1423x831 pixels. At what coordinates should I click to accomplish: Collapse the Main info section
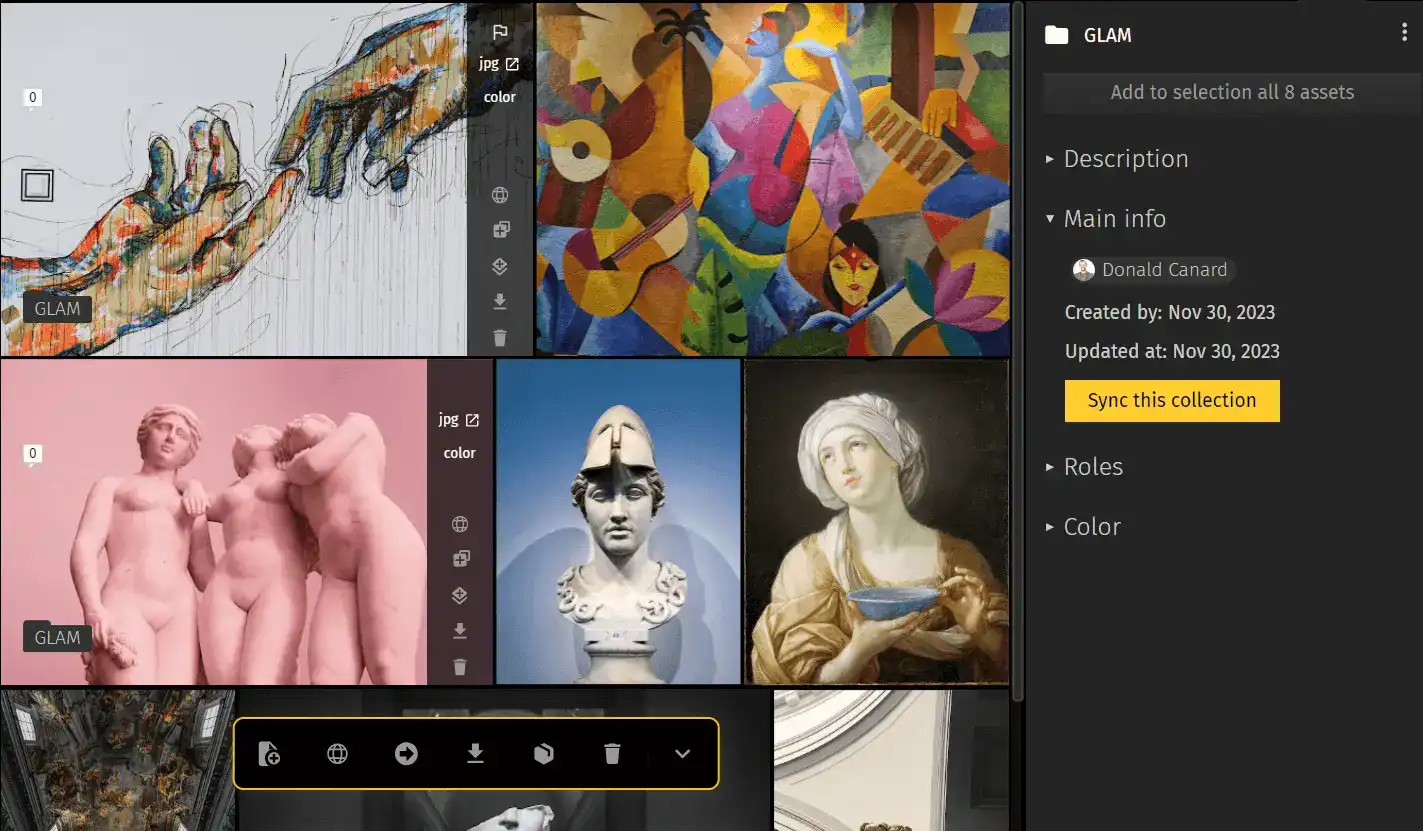coord(1114,219)
